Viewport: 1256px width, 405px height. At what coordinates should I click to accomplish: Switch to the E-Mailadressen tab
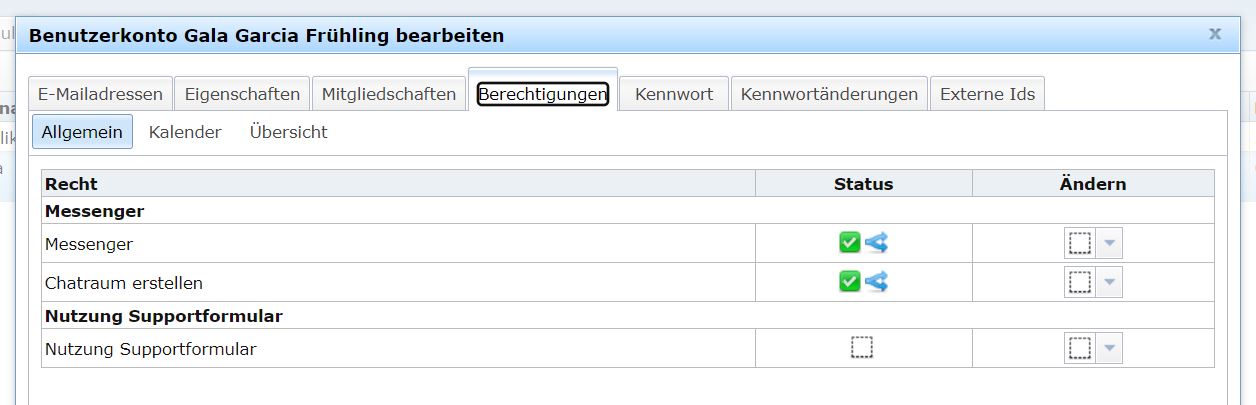(100, 94)
